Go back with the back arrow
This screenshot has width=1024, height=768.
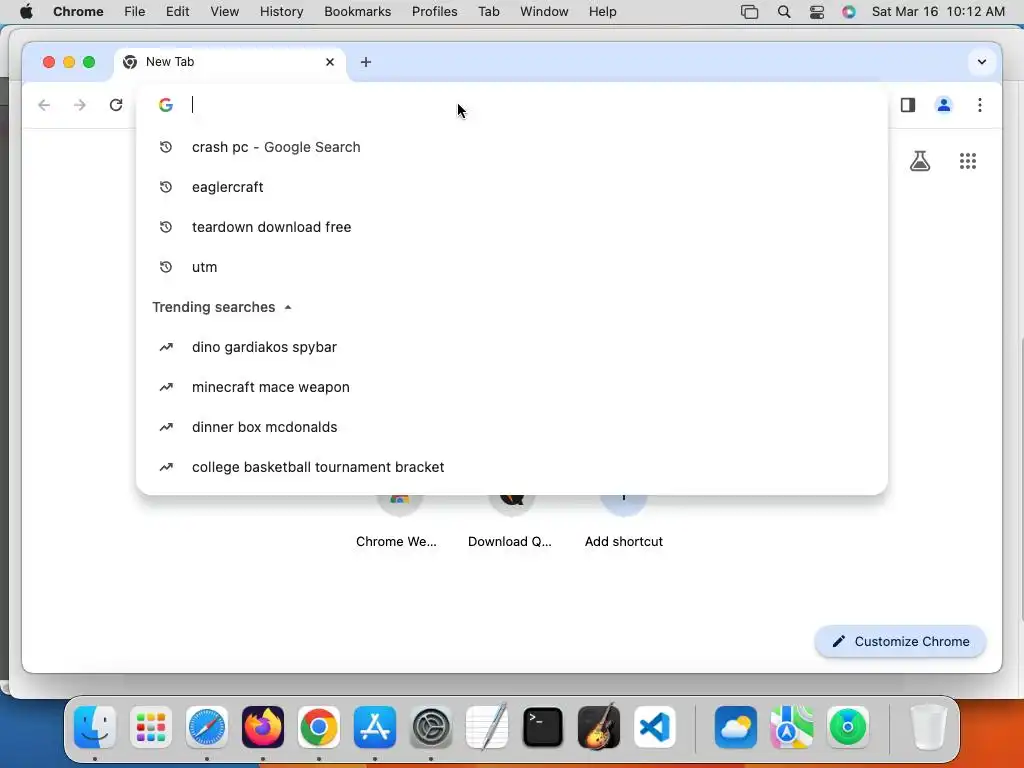44,105
